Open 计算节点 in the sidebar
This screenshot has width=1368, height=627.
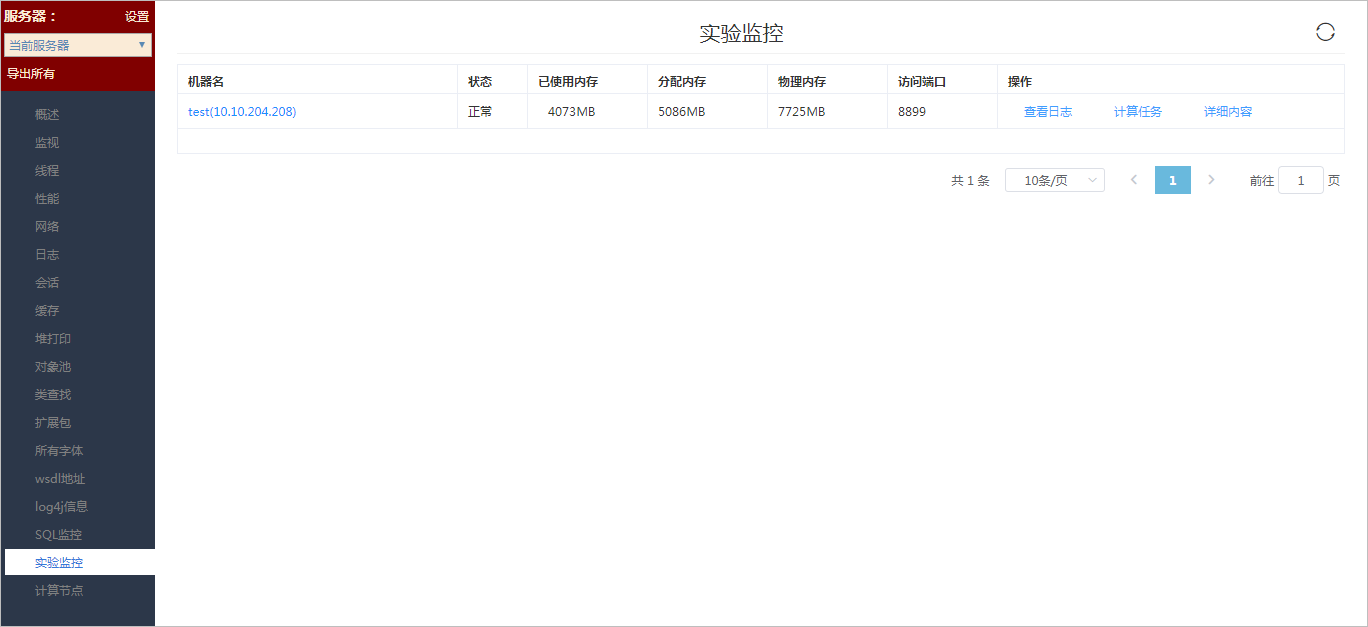(59, 591)
